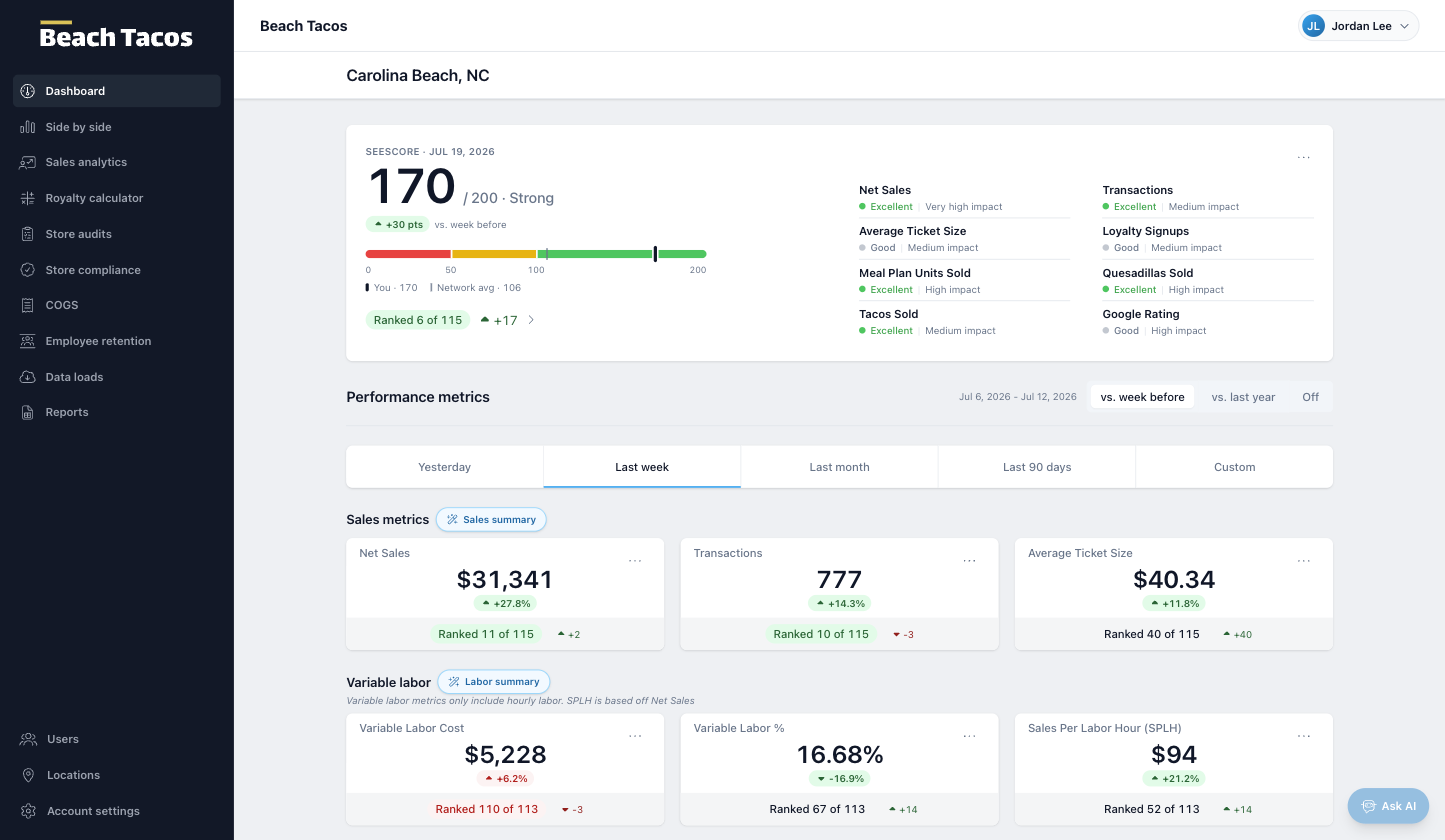This screenshot has width=1445, height=840.
Task: Click the Dashboard sidebar icon
Action: 28,91
